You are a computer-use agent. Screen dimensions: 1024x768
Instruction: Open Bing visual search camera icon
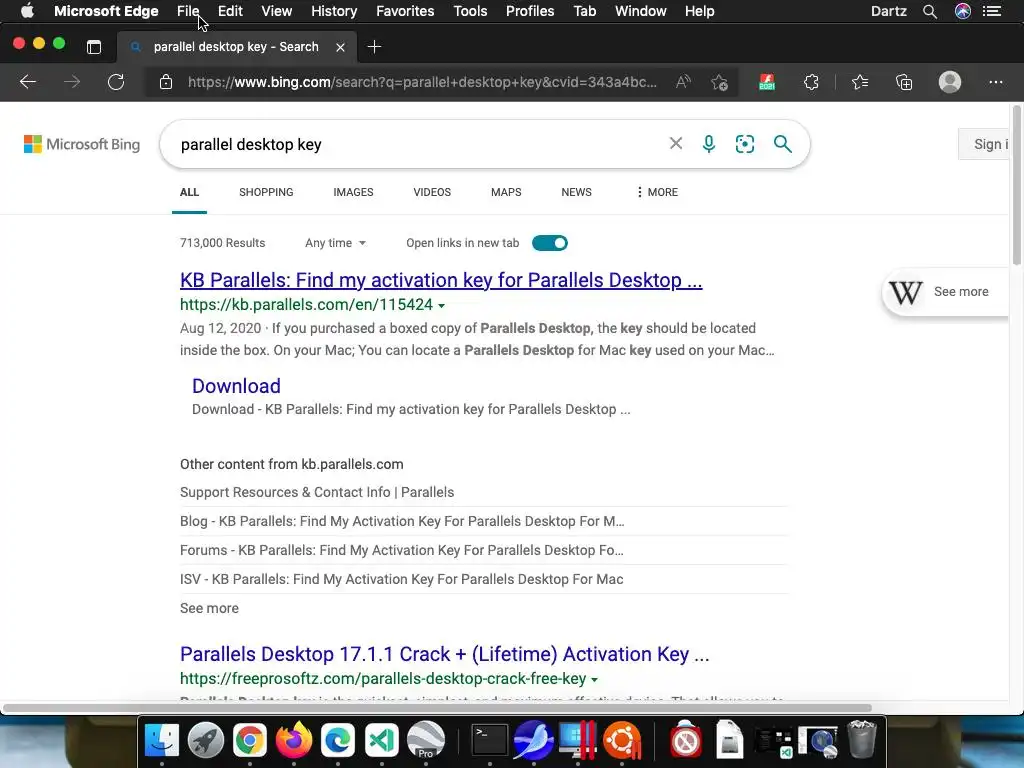click(744, 144)
